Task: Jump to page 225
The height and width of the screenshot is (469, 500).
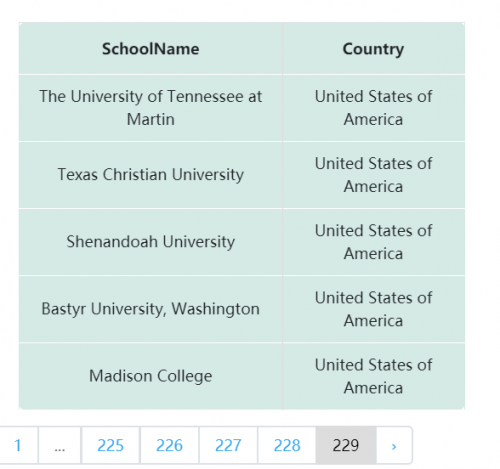Action: click(111, 445)
